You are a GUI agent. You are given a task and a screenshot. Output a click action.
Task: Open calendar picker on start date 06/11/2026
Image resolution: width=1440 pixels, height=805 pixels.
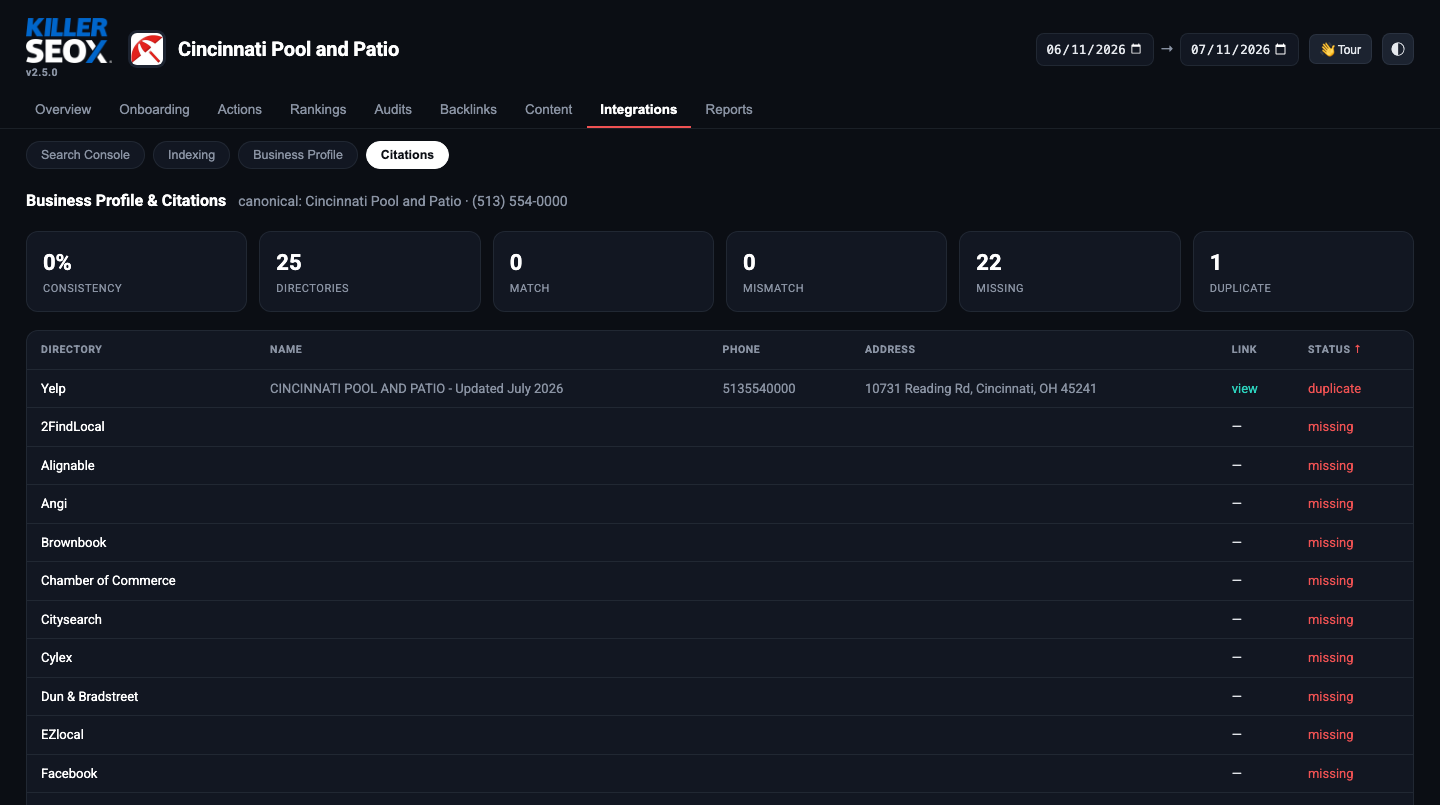tap(1136, 50)
